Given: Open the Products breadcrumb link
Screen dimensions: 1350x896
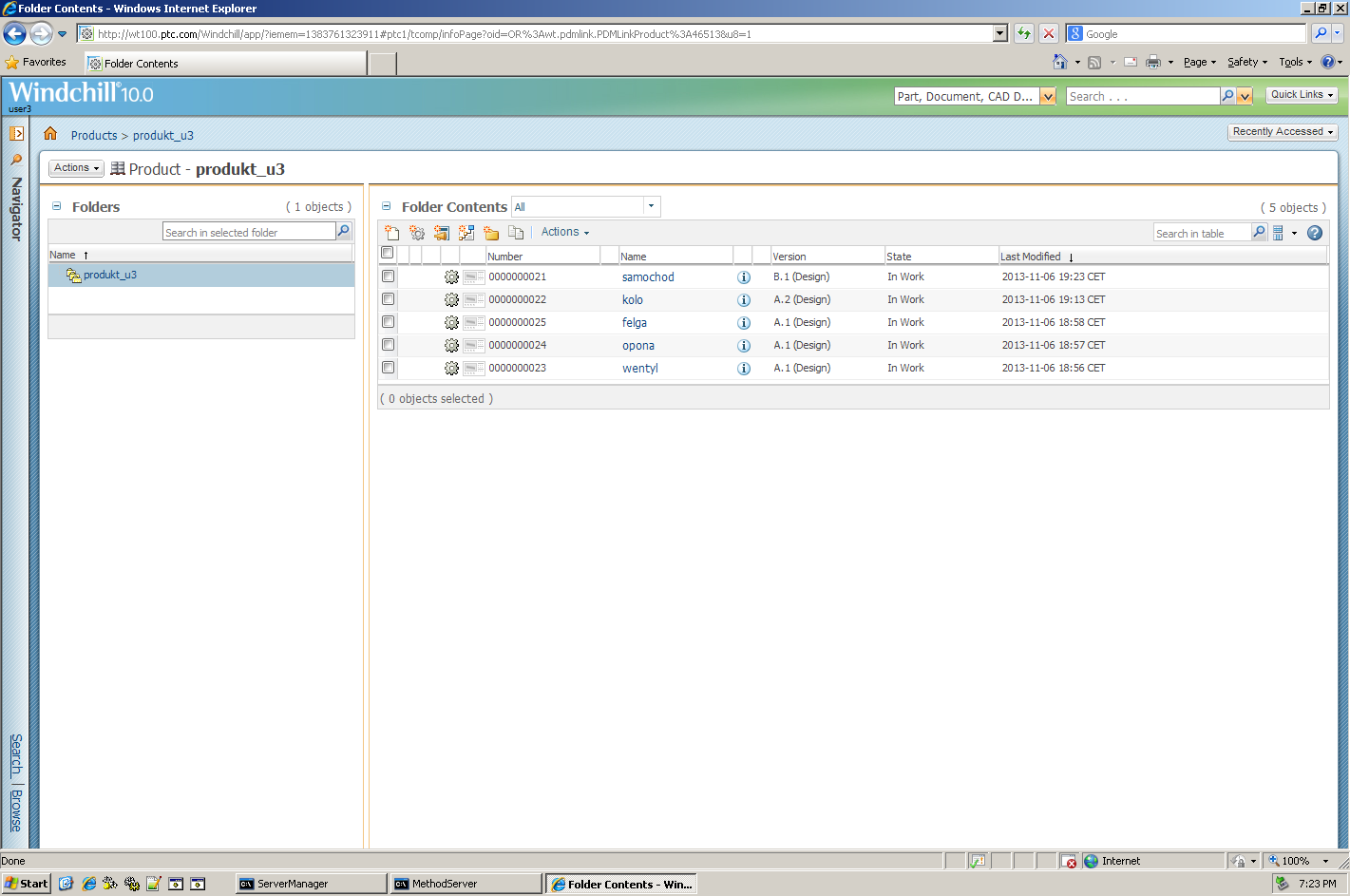Looking at the screenshot, I should tap(94, 136).
